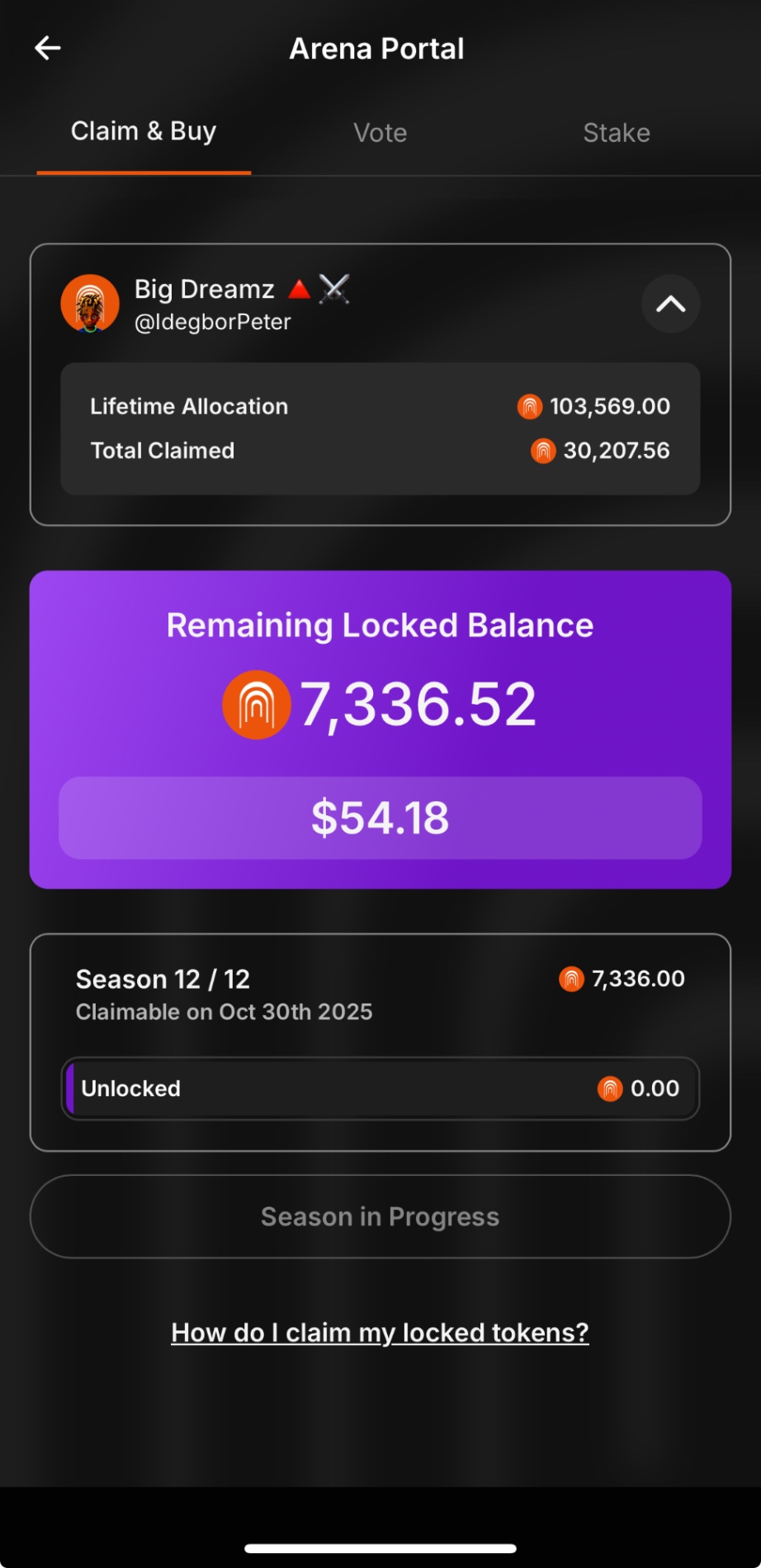Click the red triangle badge icon

pos(299,289)
